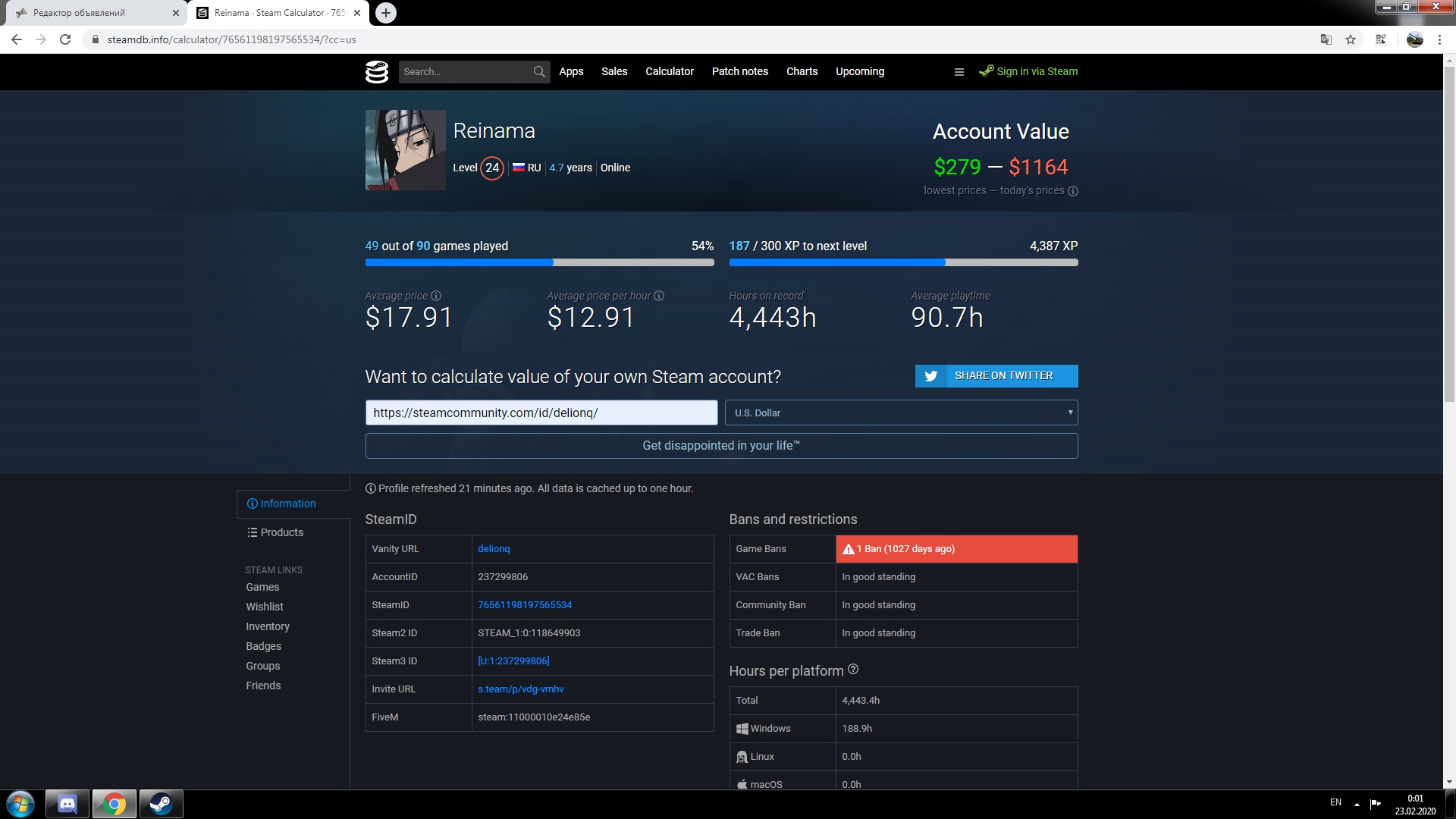Open the Groups Steam link
This screenshot has width=1456, height=819.
click(262, 666)
